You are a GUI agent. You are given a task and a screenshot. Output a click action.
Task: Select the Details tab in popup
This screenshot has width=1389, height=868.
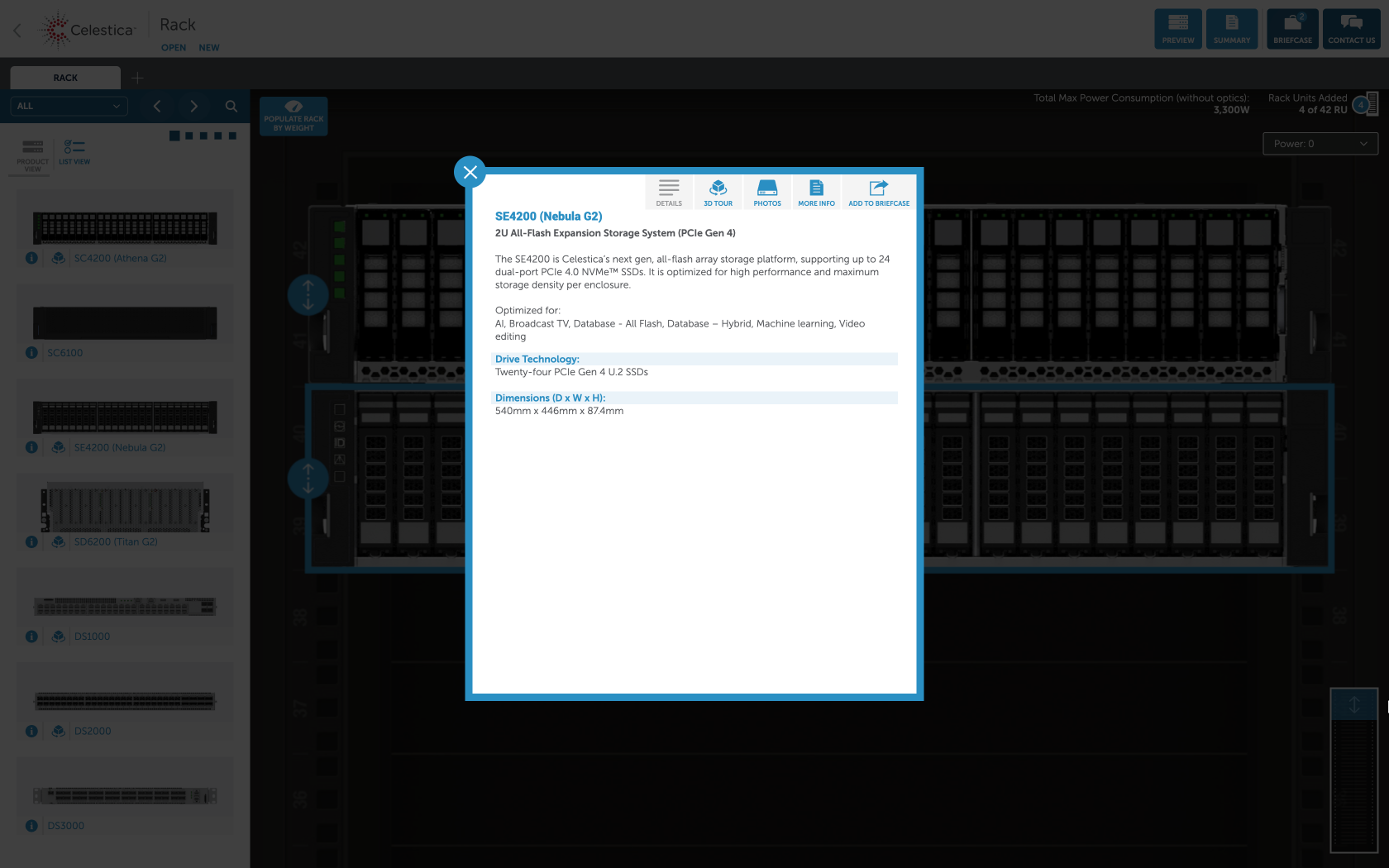coord(669,193)
